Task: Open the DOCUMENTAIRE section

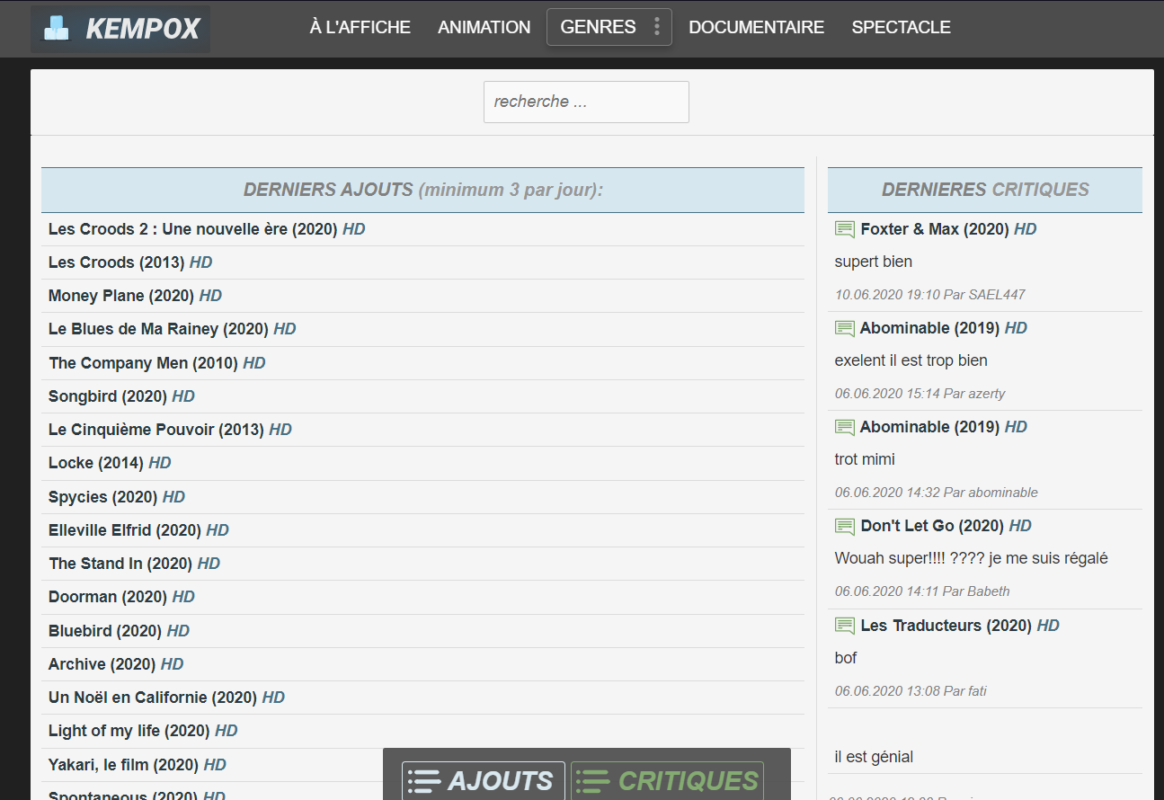Action: [x=756, y=27]
